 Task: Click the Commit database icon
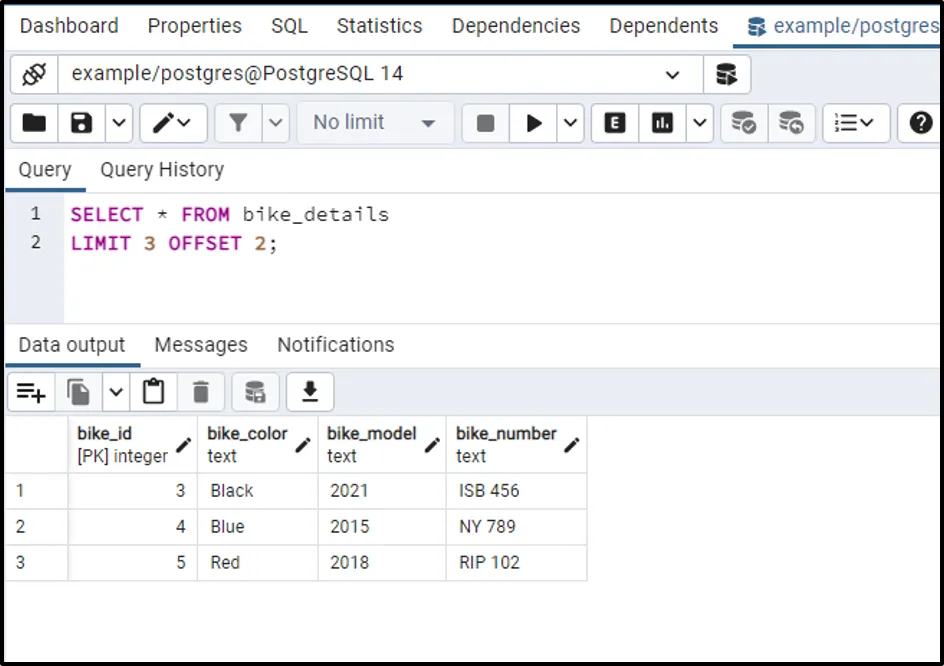743,123
